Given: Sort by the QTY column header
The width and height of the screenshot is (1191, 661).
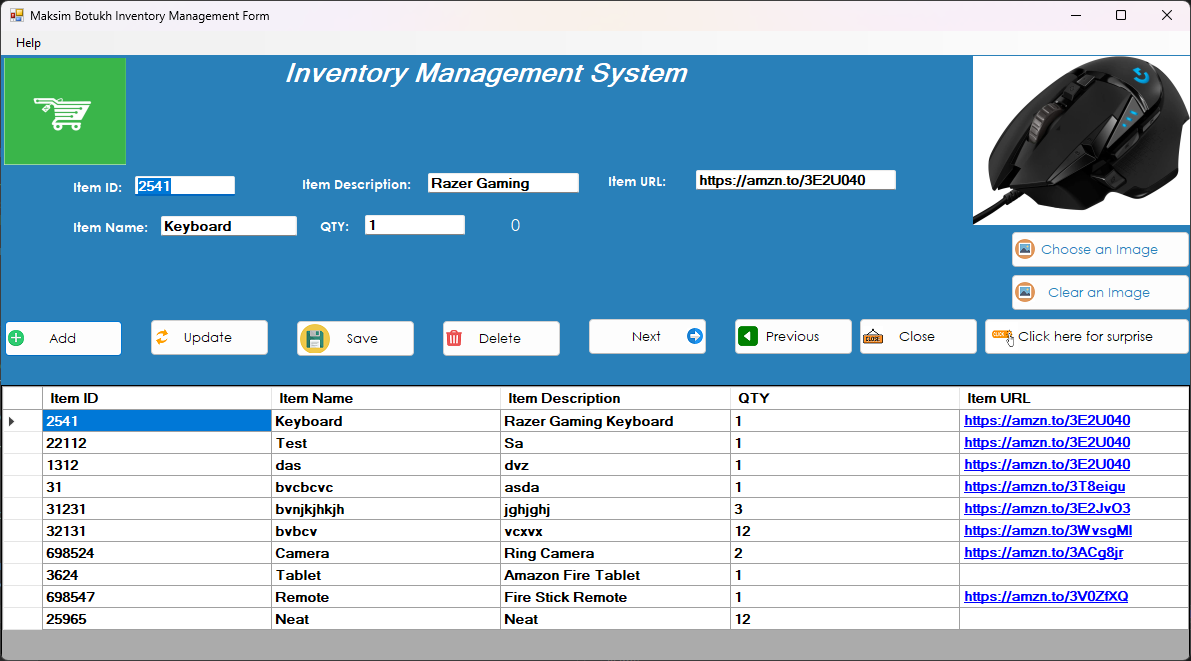Looking at the screenshot, I should point(845,398).
